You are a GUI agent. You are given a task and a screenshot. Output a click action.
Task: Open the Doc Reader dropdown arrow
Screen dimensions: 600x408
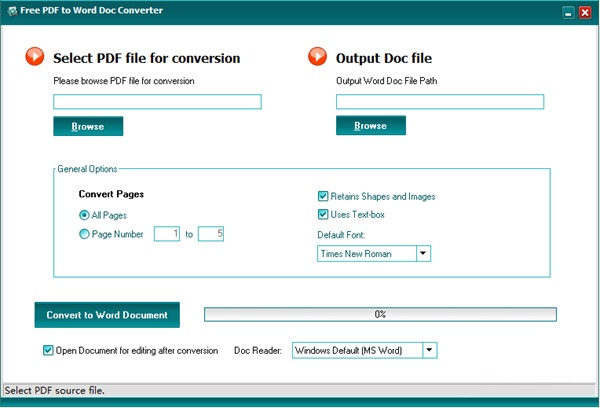coord(429,350)
